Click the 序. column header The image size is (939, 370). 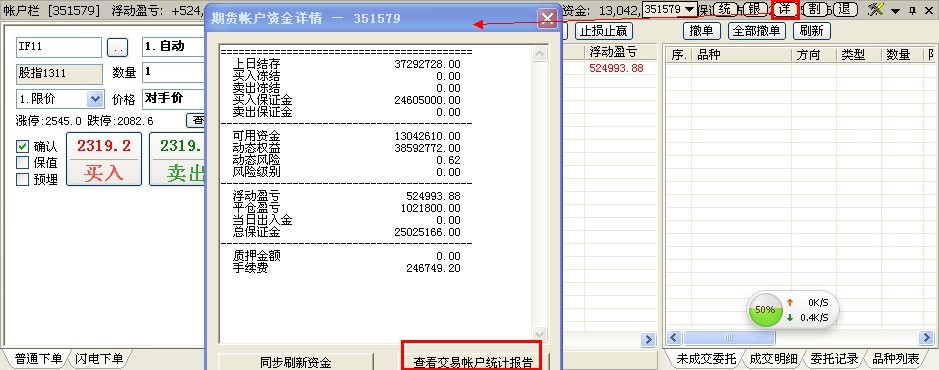tap(678, 54)
